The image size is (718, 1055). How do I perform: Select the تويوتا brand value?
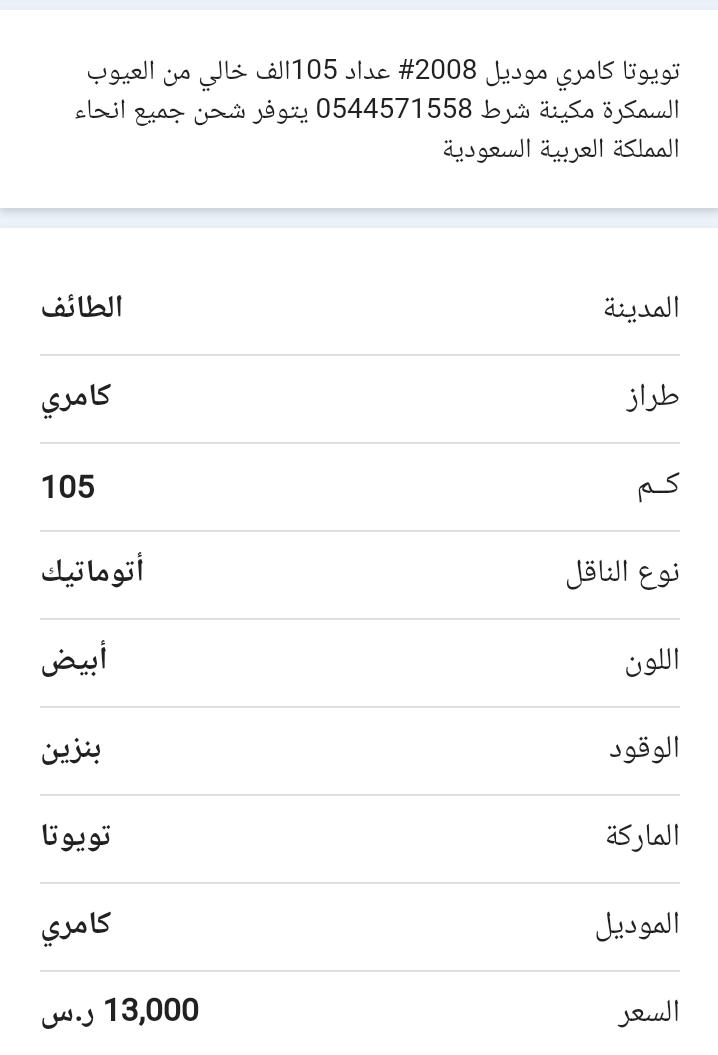coord(75,837)
